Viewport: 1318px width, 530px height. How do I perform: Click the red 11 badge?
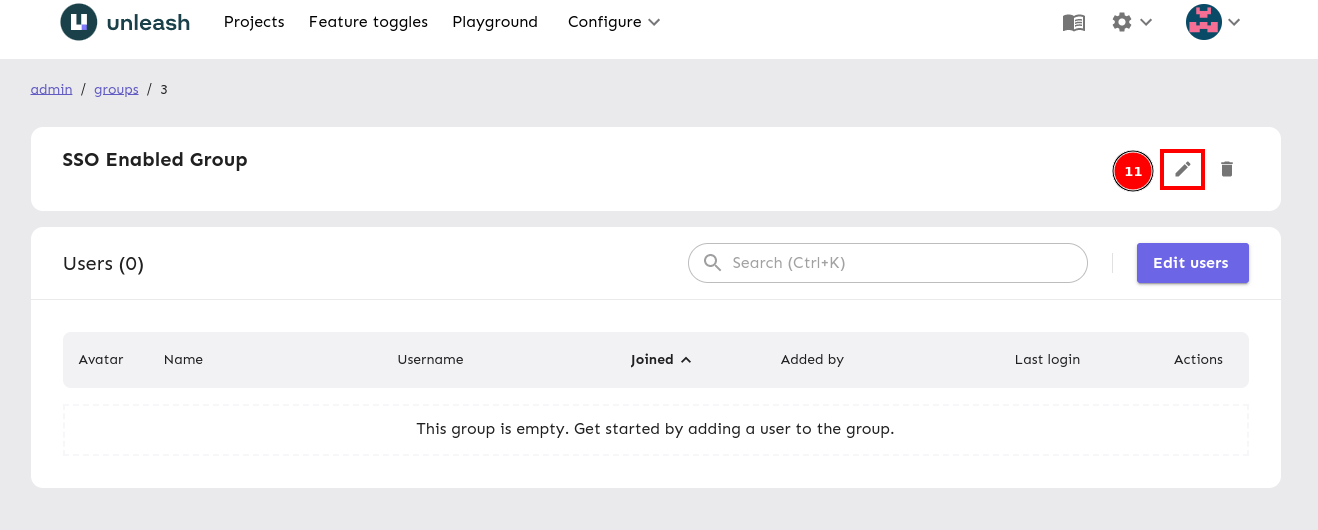1133,172
